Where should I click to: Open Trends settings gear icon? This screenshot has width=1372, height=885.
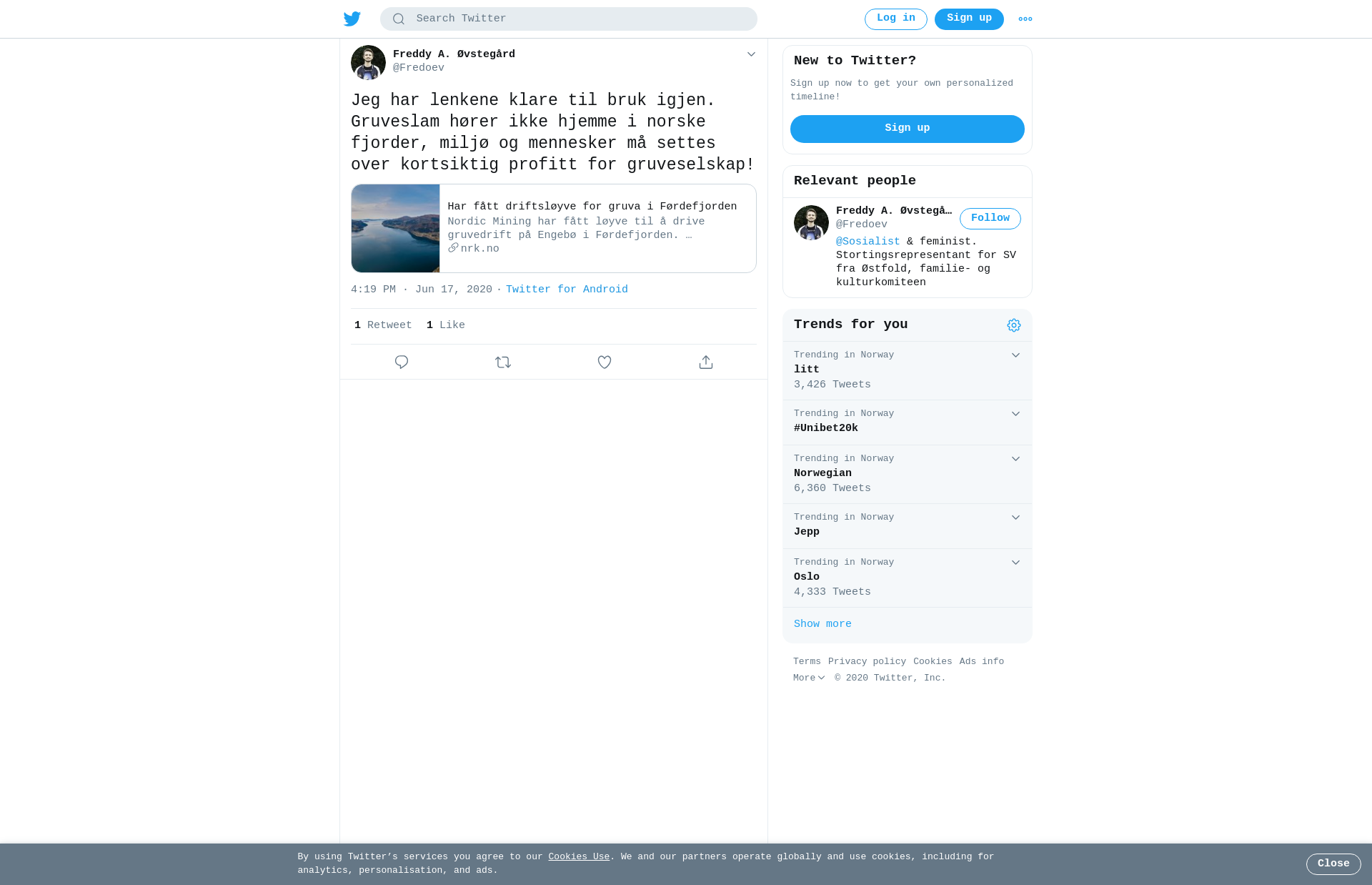click(x=1014, y=325)
